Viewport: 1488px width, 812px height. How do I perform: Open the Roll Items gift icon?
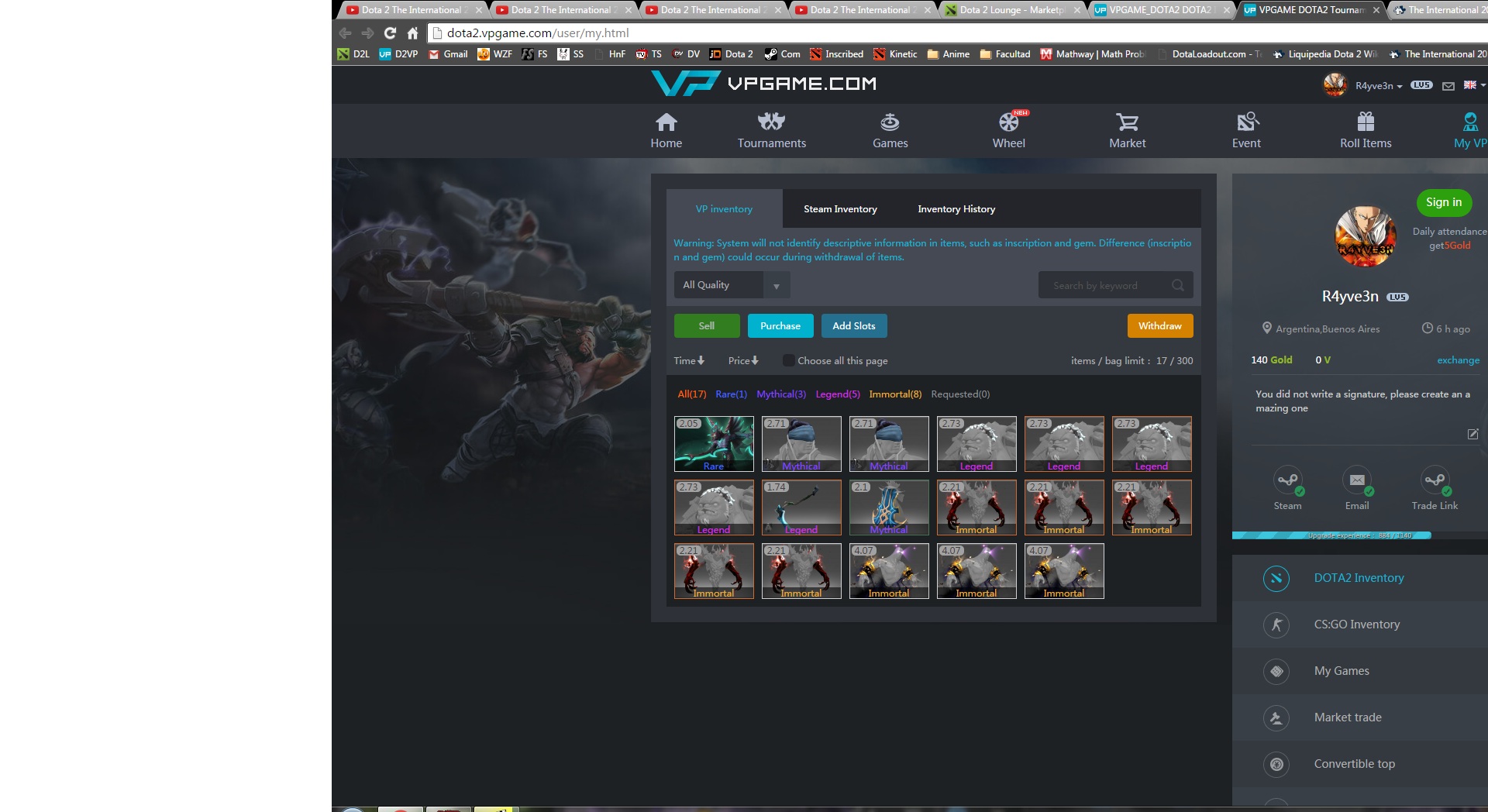click(1366, 122)
